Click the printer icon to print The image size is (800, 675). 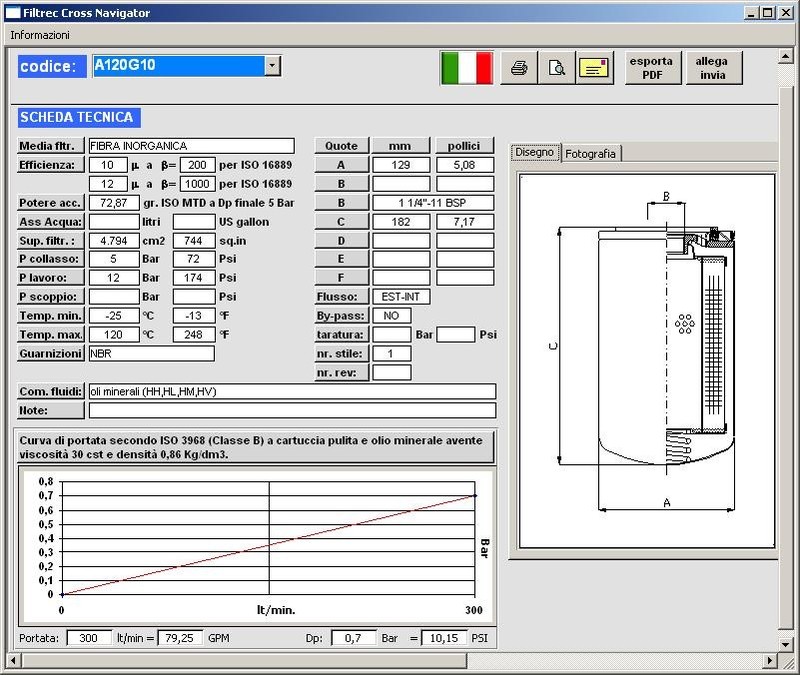519,68
